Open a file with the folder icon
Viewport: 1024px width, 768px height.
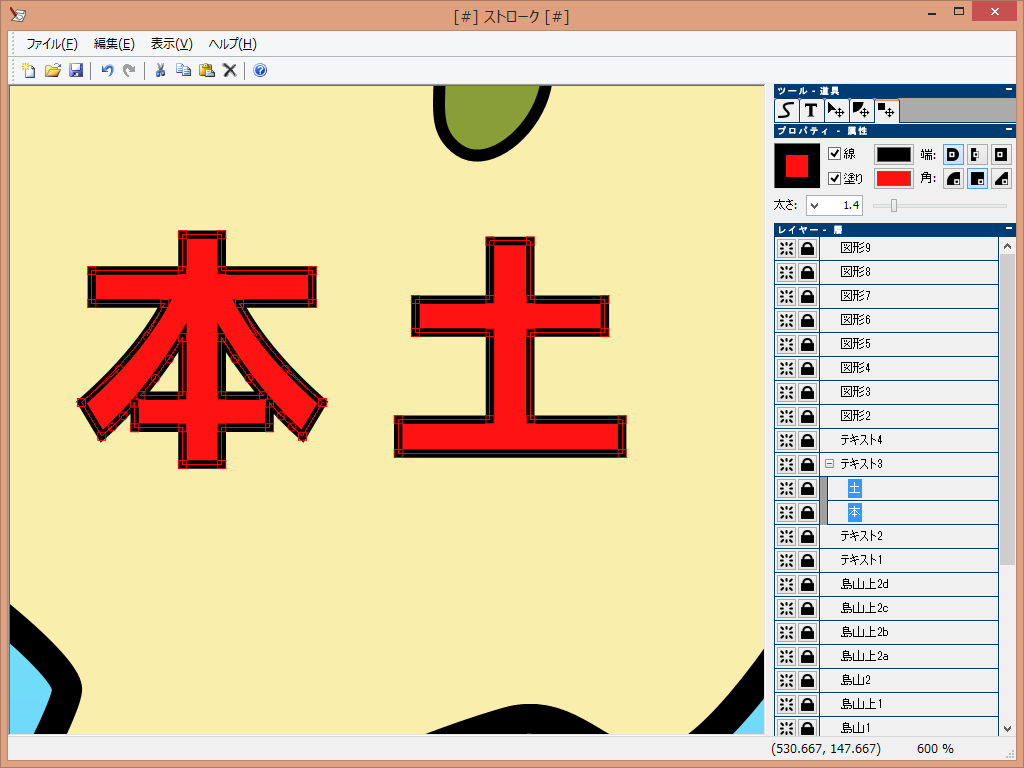coord(53,70)
